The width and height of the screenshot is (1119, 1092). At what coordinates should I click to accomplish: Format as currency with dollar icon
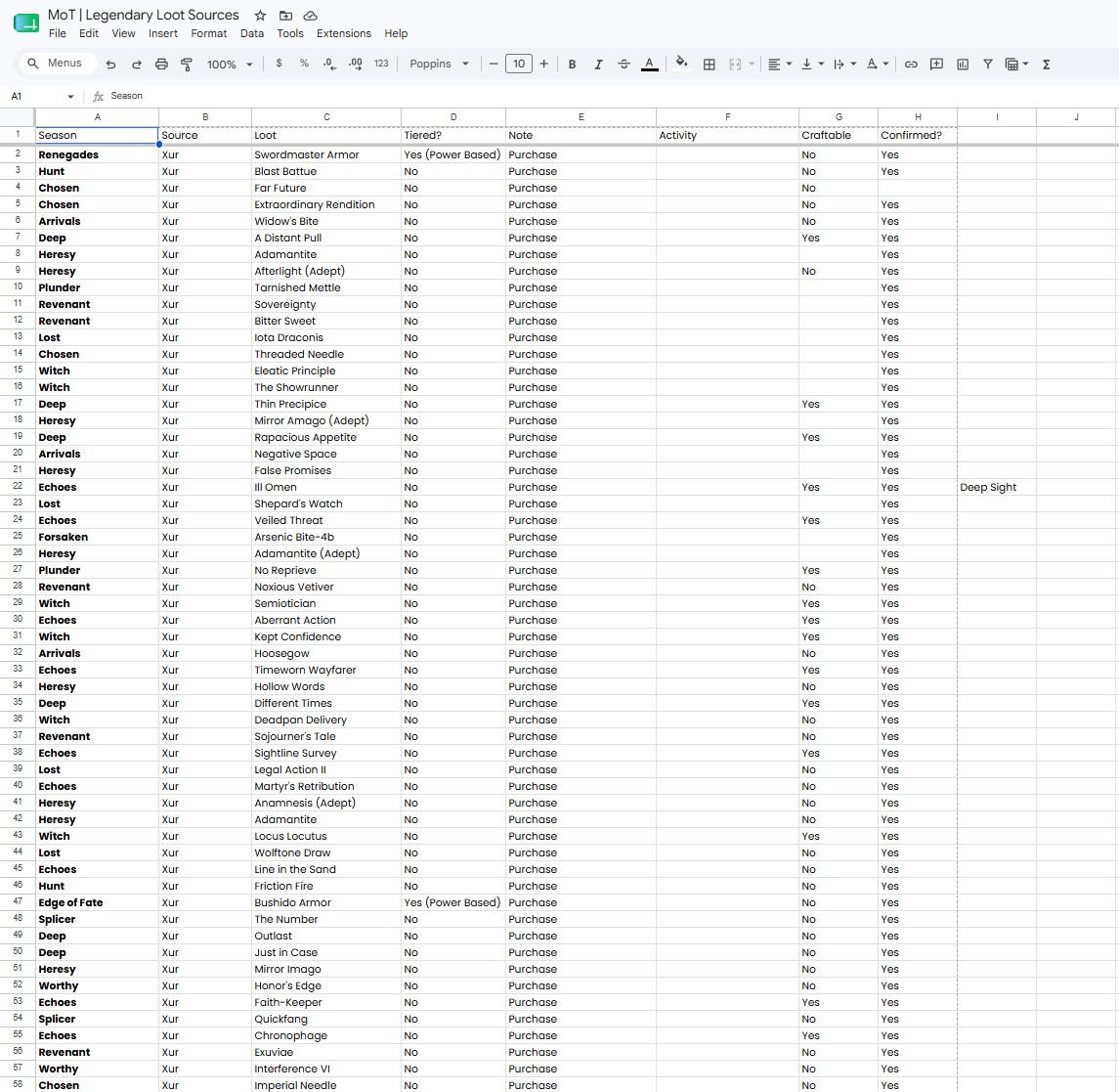tap(280, 64)
